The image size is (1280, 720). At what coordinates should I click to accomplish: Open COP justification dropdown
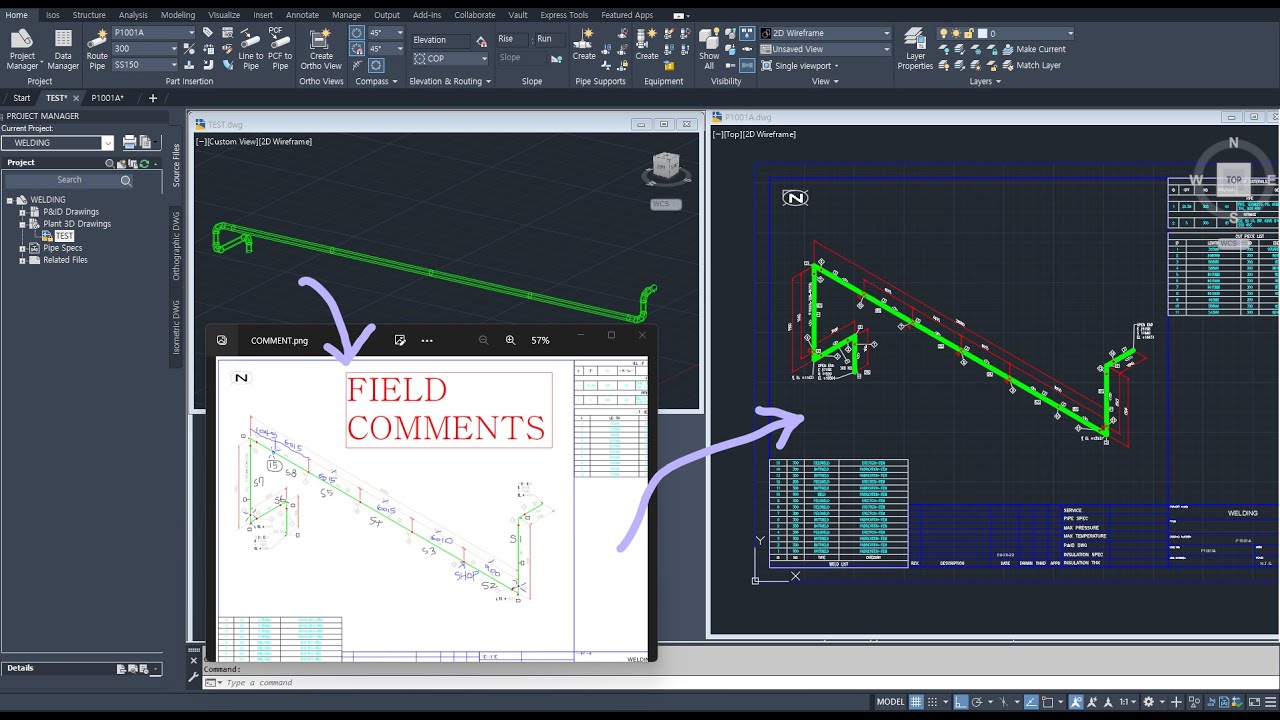(448, 58)
